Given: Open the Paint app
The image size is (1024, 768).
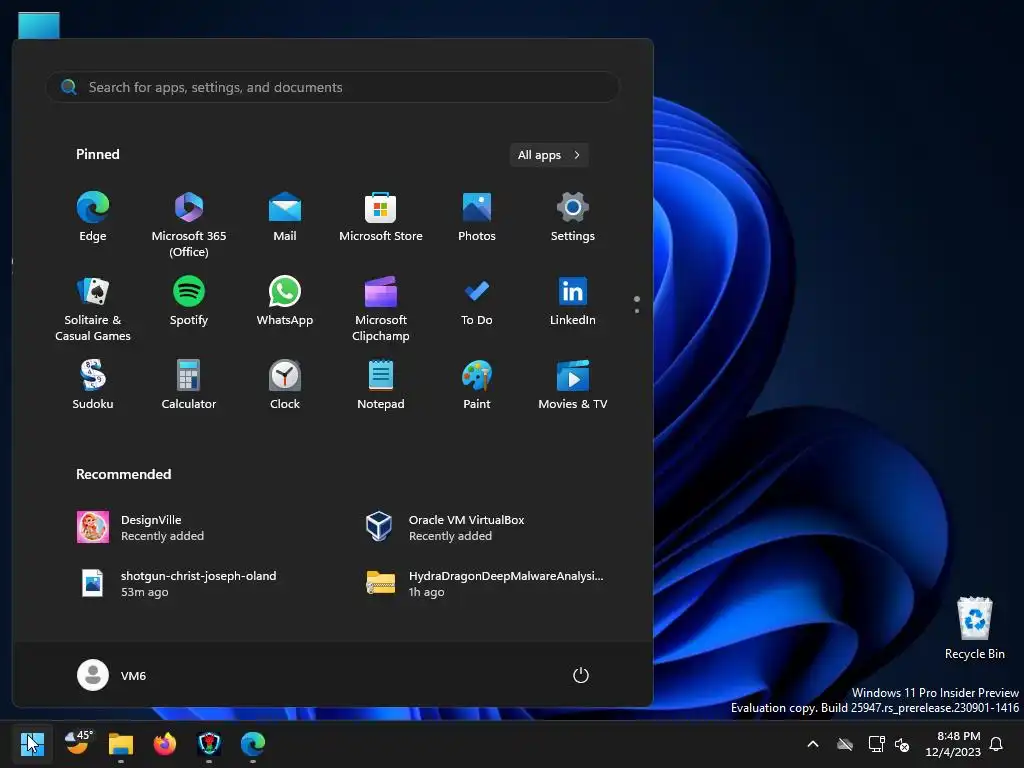Looking at the screenshot, I should tap(477, 385).
